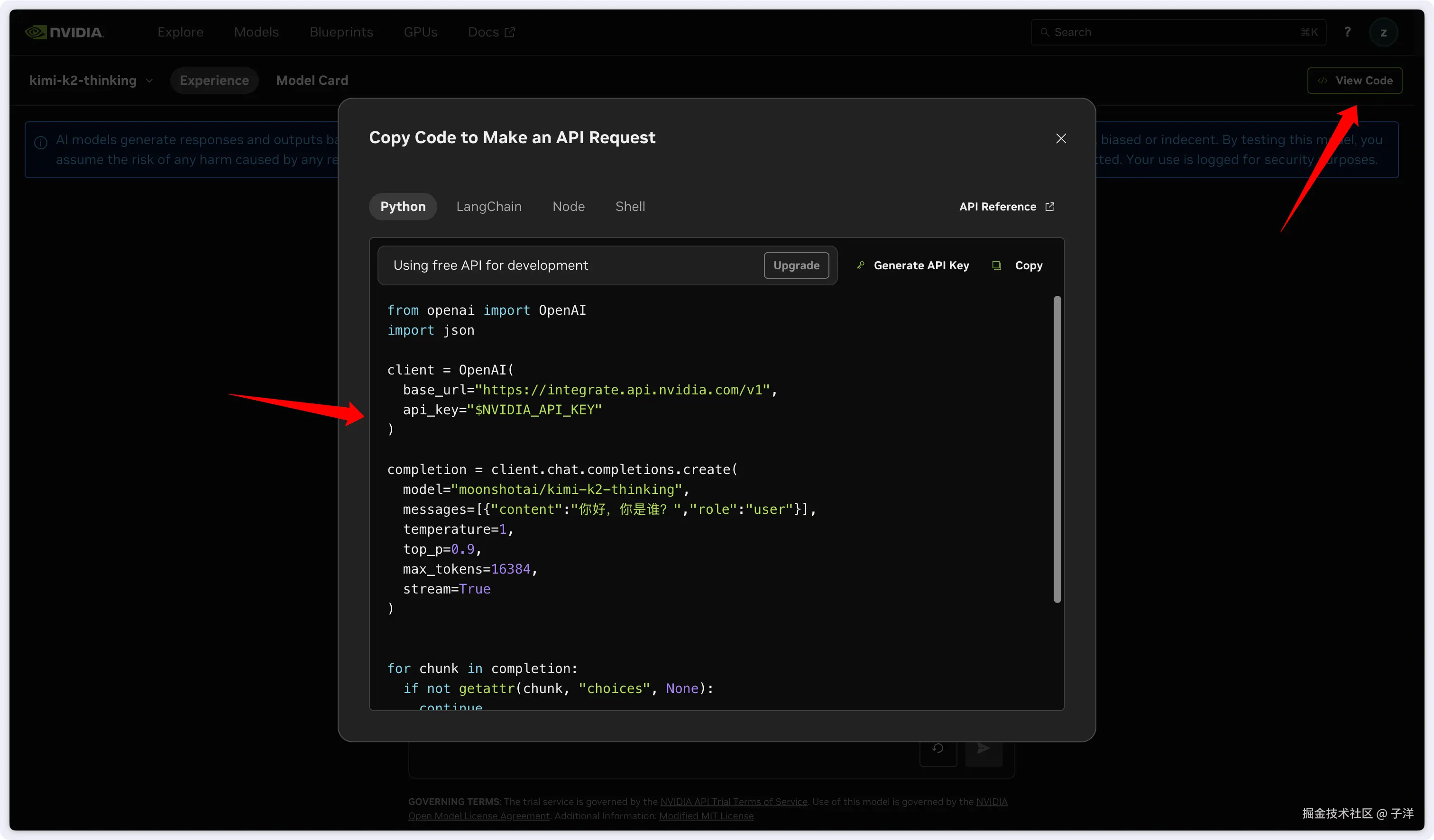This screenshot has height=840, width=1434.
Task: Click the code panel scrollbar
Action: [1057, 449]
